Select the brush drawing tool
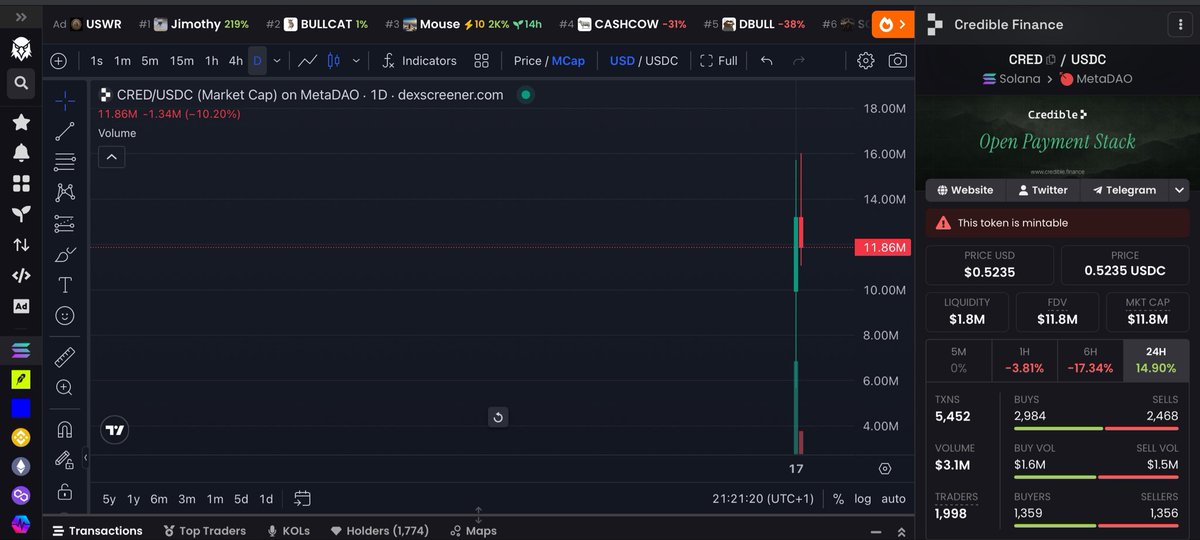Image resolution: width=1200 pixels, height=540 pixels. click(x=64, y=254)
